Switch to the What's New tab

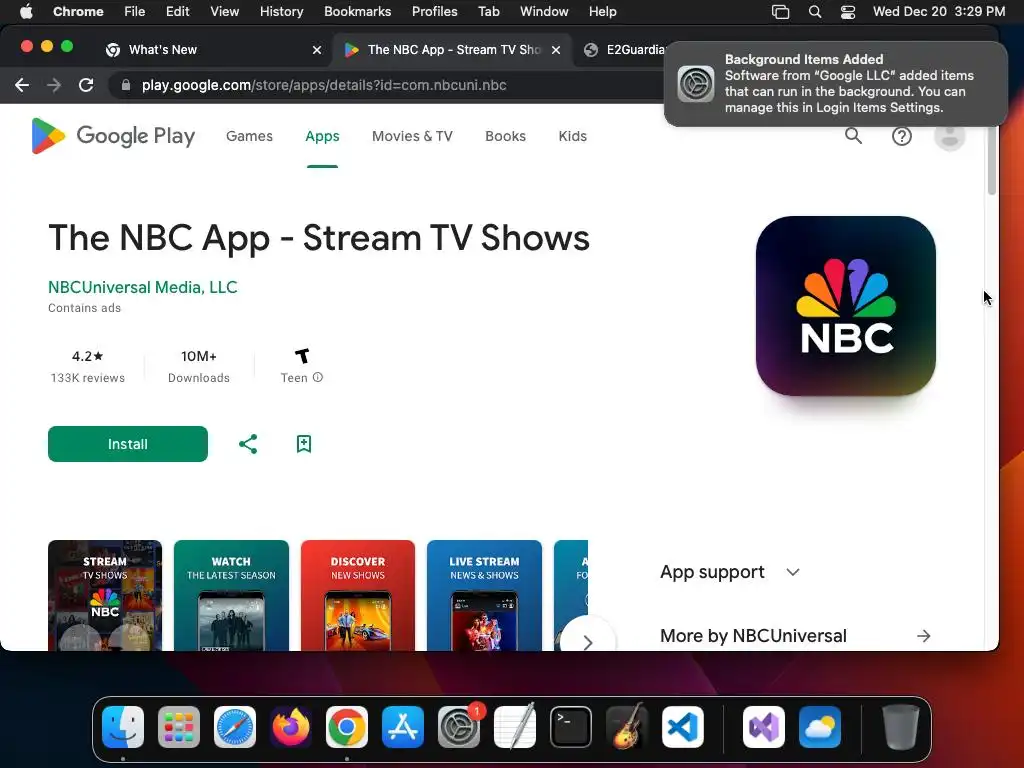209,50
